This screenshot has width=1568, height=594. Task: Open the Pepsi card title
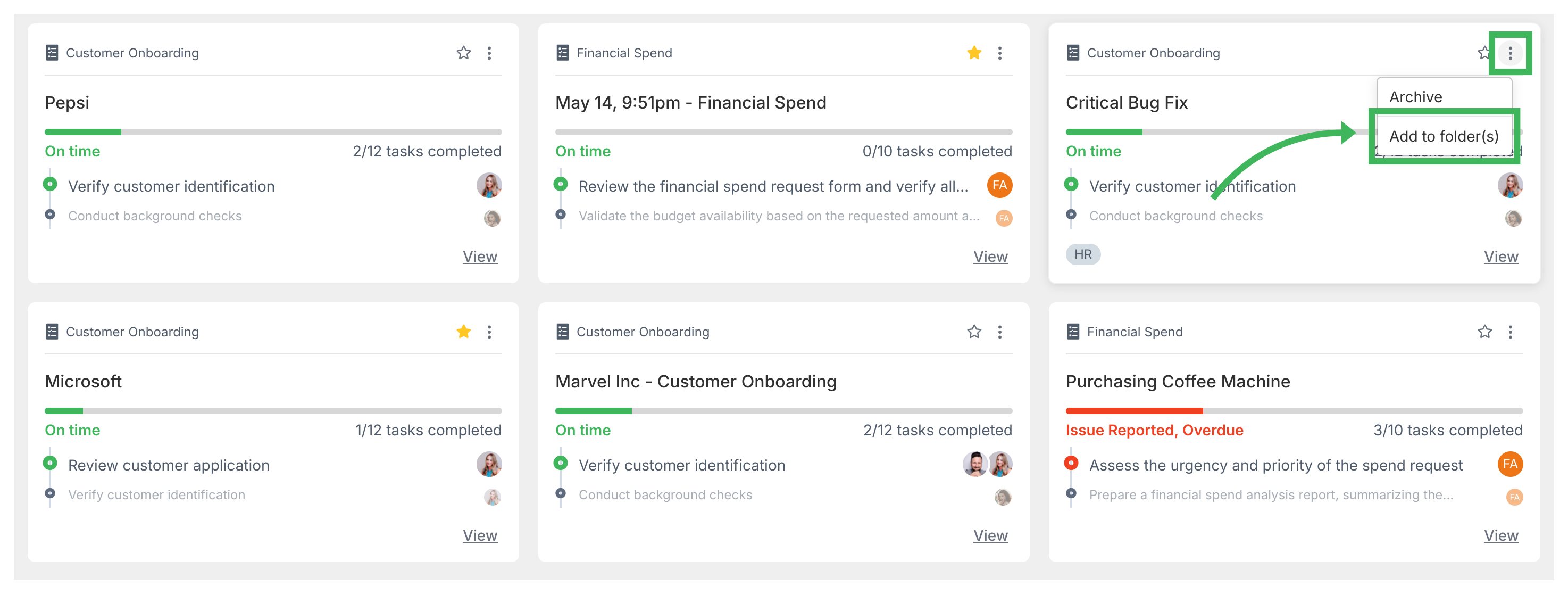[x=67, y=103]
